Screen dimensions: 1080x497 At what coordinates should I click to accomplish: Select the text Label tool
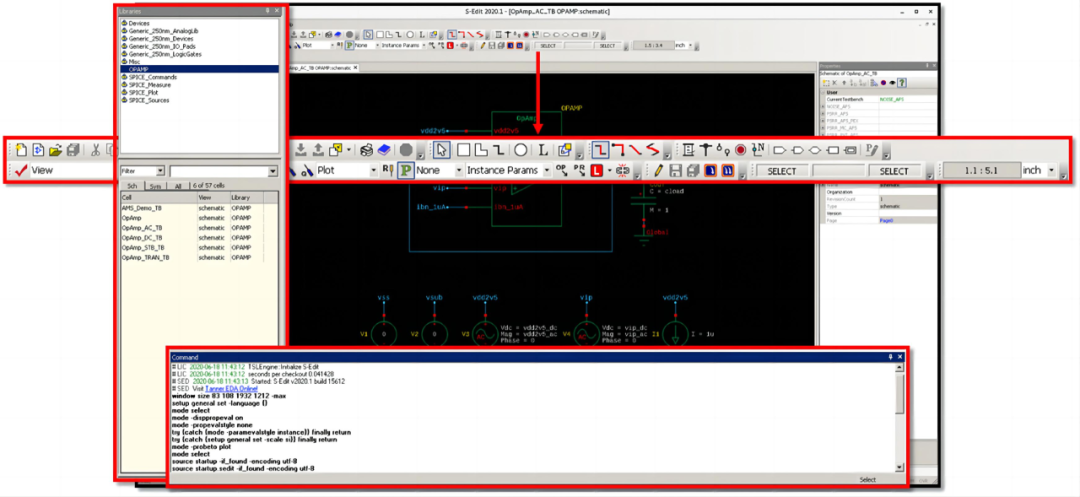543,149
